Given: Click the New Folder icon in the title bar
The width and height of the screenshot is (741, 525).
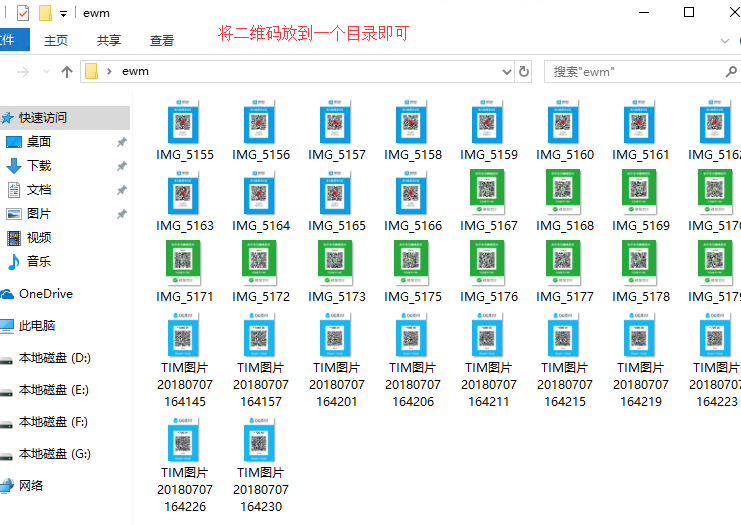Looking at the screenshot, I should [45, 13].
